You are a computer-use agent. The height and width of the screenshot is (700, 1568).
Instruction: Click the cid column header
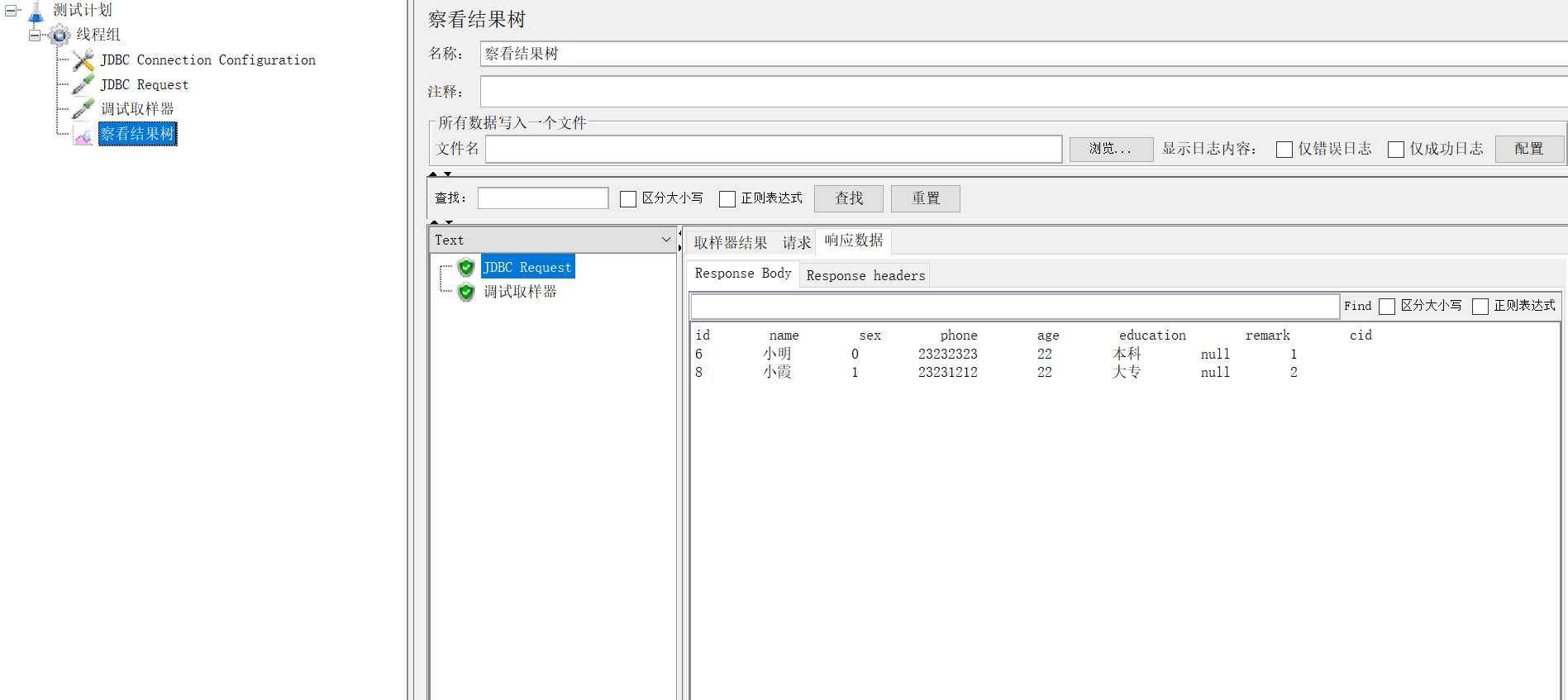(x=1361, y=336)
